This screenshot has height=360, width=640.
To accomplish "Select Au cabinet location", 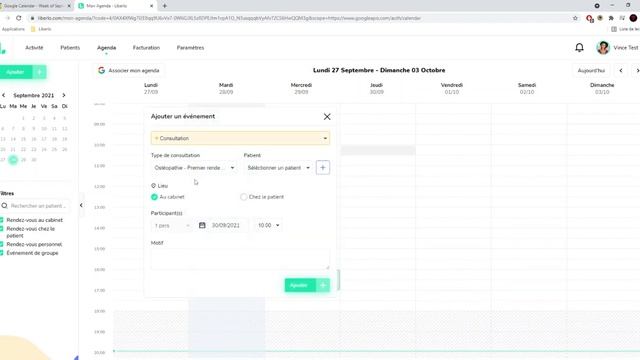I will coord(154,197).
